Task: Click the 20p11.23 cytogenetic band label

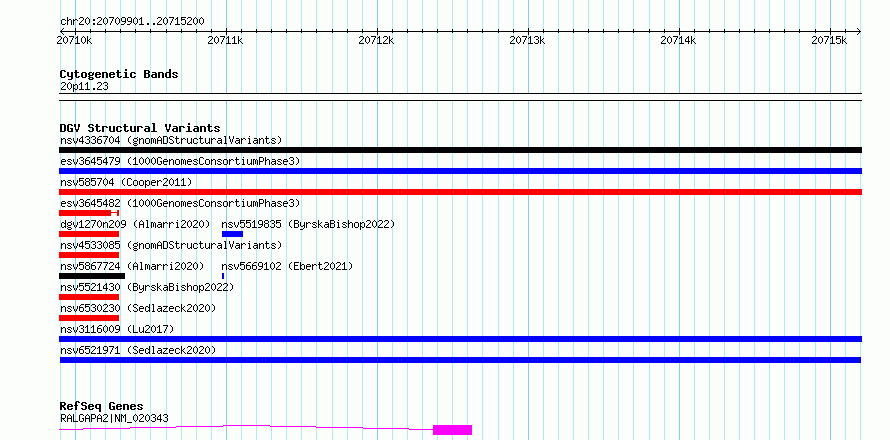Action: (x=84, y=87)
